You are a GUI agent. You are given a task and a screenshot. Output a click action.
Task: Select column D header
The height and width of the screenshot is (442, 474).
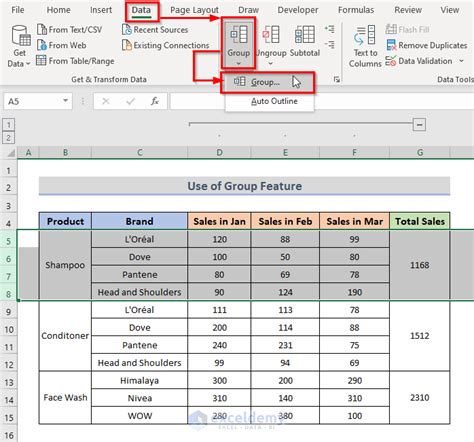tap(219, 153)
